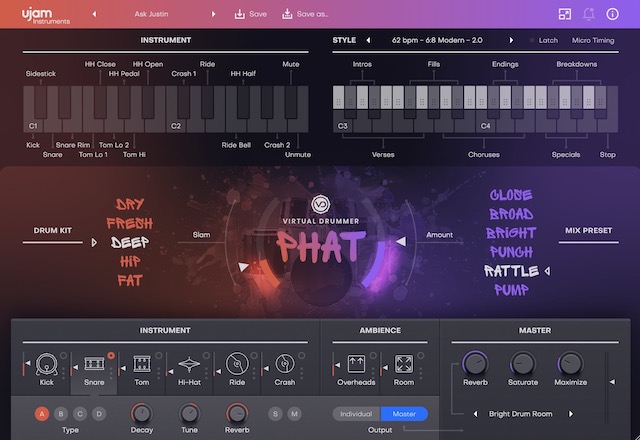
Task: Click the Save button
Action: point(251,14)
